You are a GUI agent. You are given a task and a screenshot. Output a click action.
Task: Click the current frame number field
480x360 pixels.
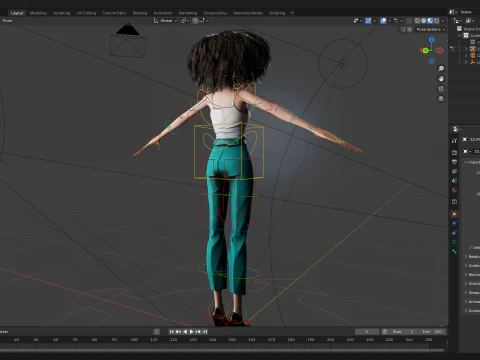click(x=367, y=332)
